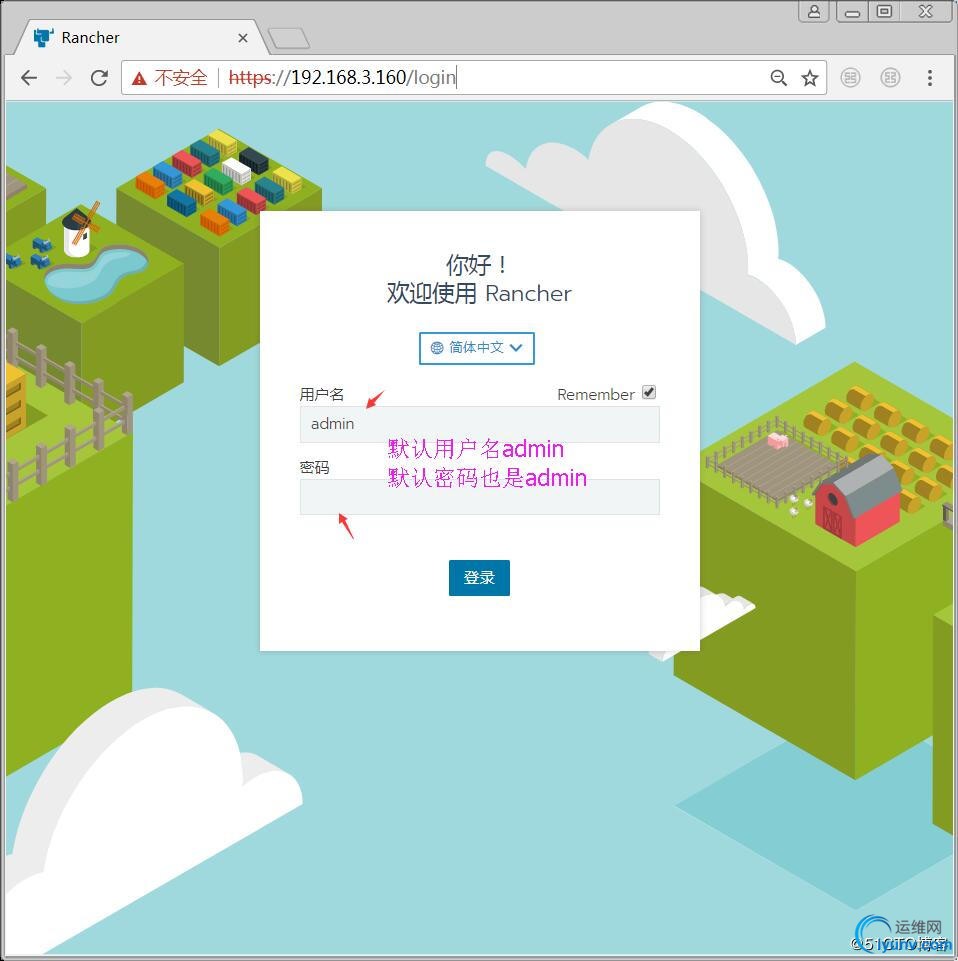Reload the page with the refresh icon
This screenshot has width=958, height=961.
[x=99, y=78]
